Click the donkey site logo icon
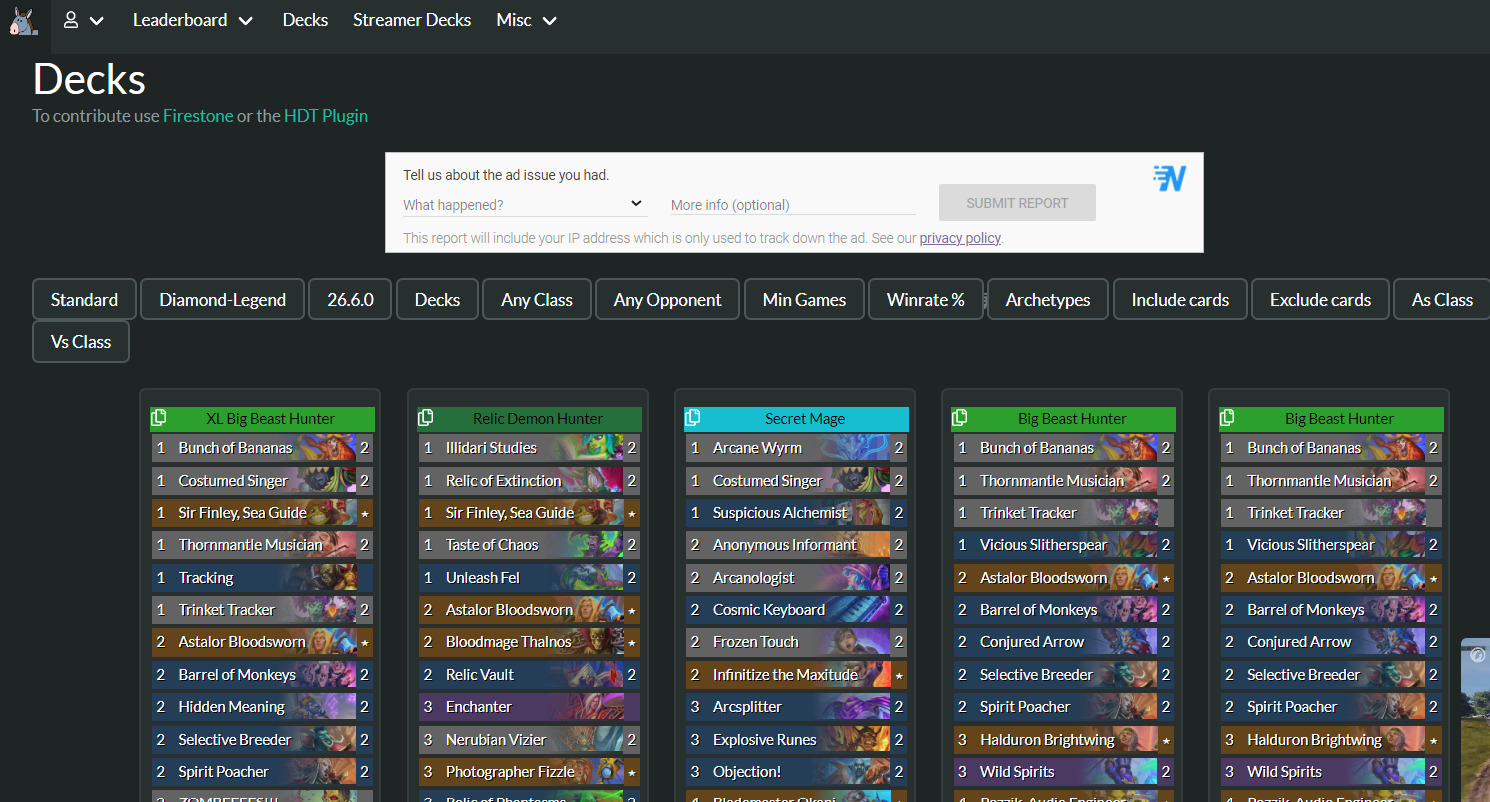 pyautogui.click(x=23, y=20)
